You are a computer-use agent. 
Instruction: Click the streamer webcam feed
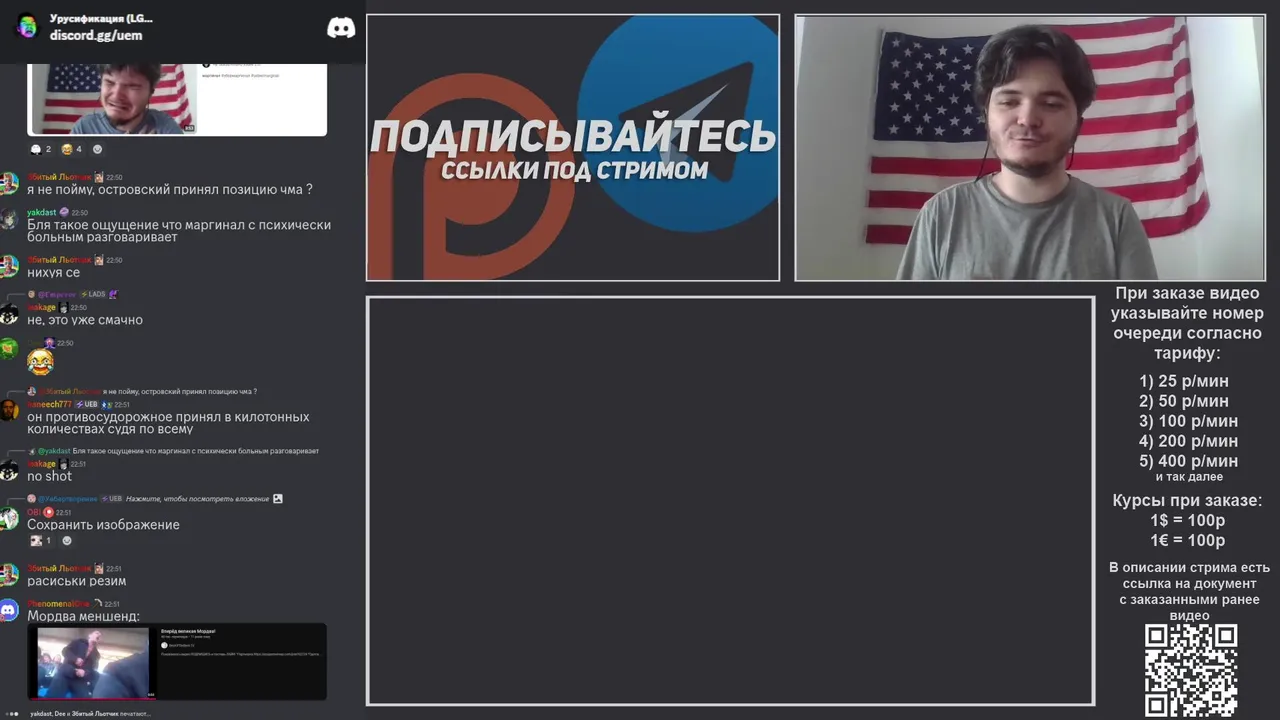[1029, 148]
